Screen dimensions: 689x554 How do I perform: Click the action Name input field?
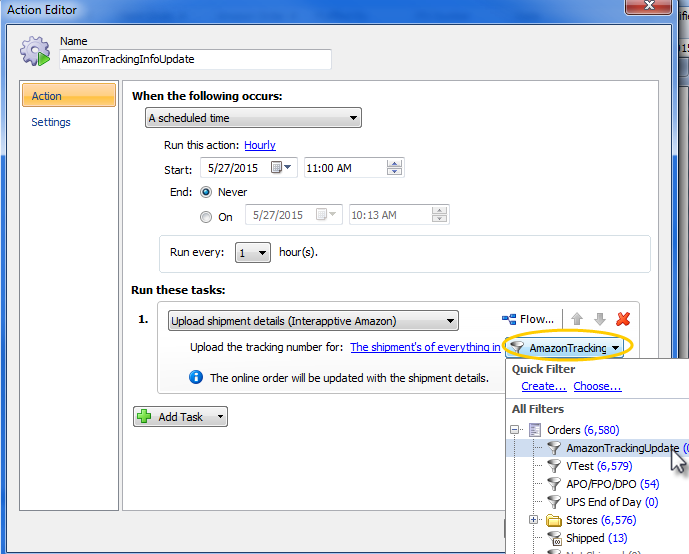tap(196, 59)
